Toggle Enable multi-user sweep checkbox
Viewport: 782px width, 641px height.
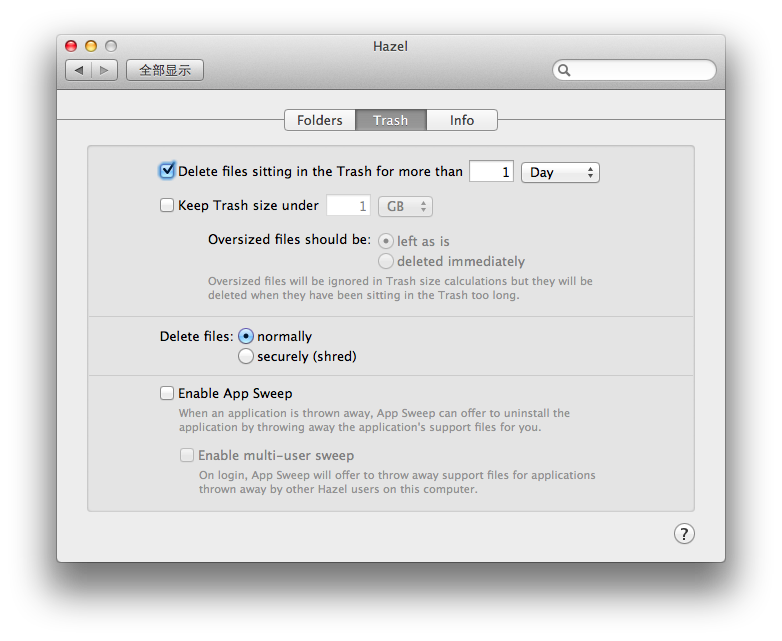[187, 455]
